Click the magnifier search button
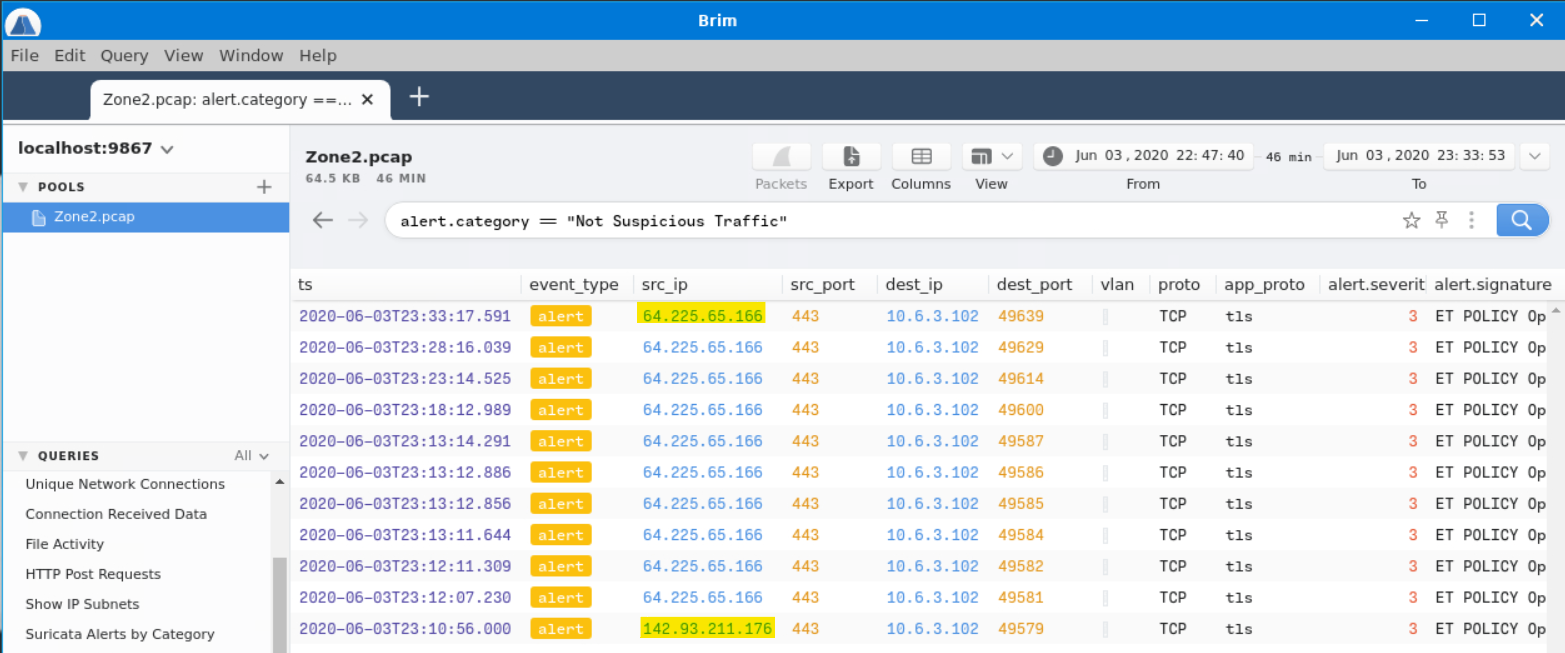Viewport: 1565px width, 653px height. 1522,220
